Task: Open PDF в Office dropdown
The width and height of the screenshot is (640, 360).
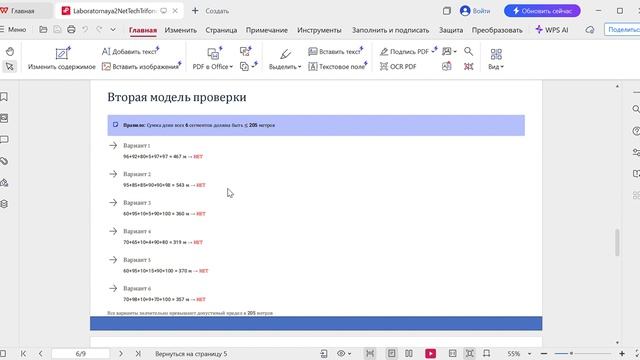Action: click(213, 59)
